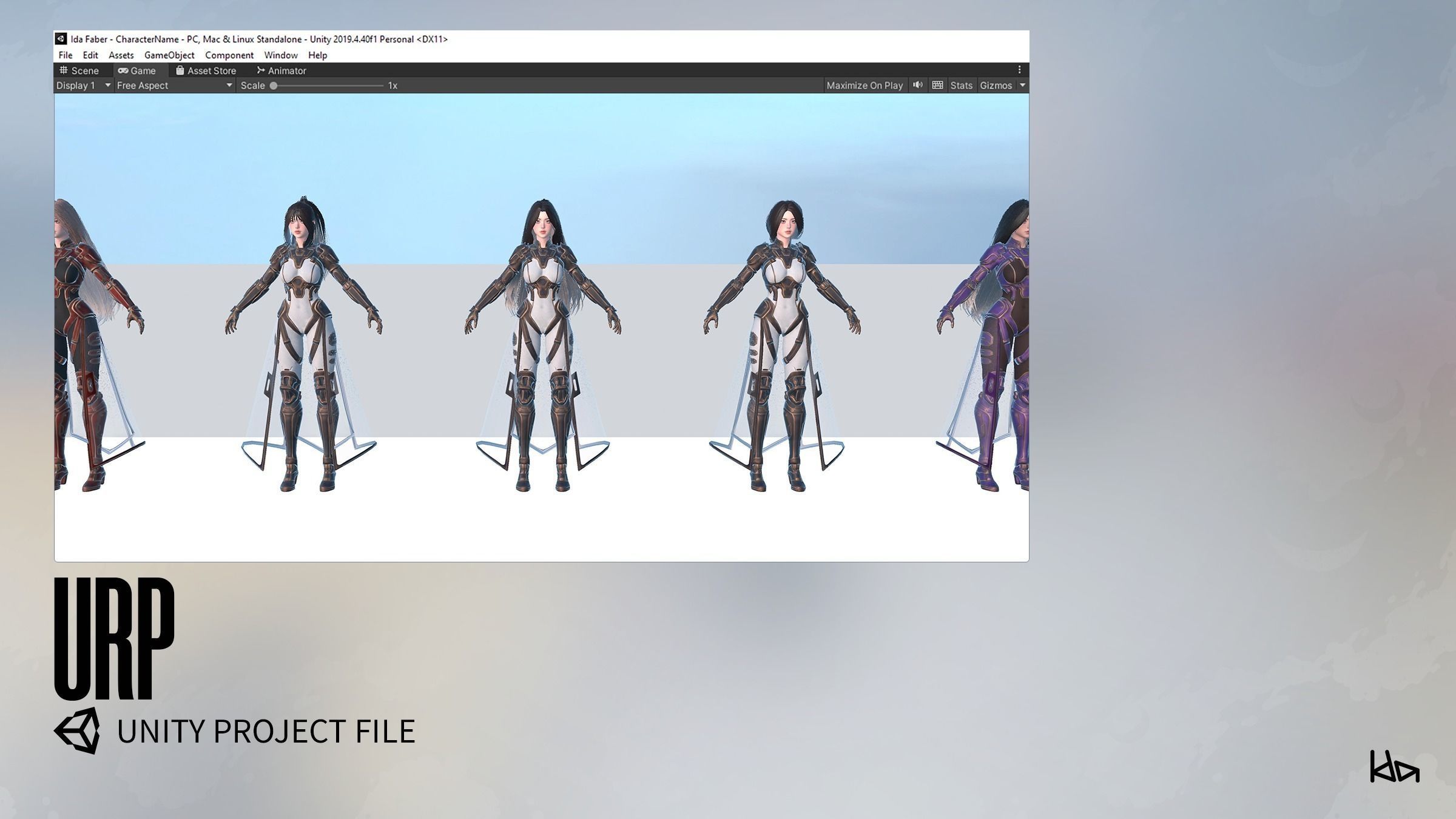Open the Edit menu
This screenshot has width=1456, height=819.
(90, 55)
